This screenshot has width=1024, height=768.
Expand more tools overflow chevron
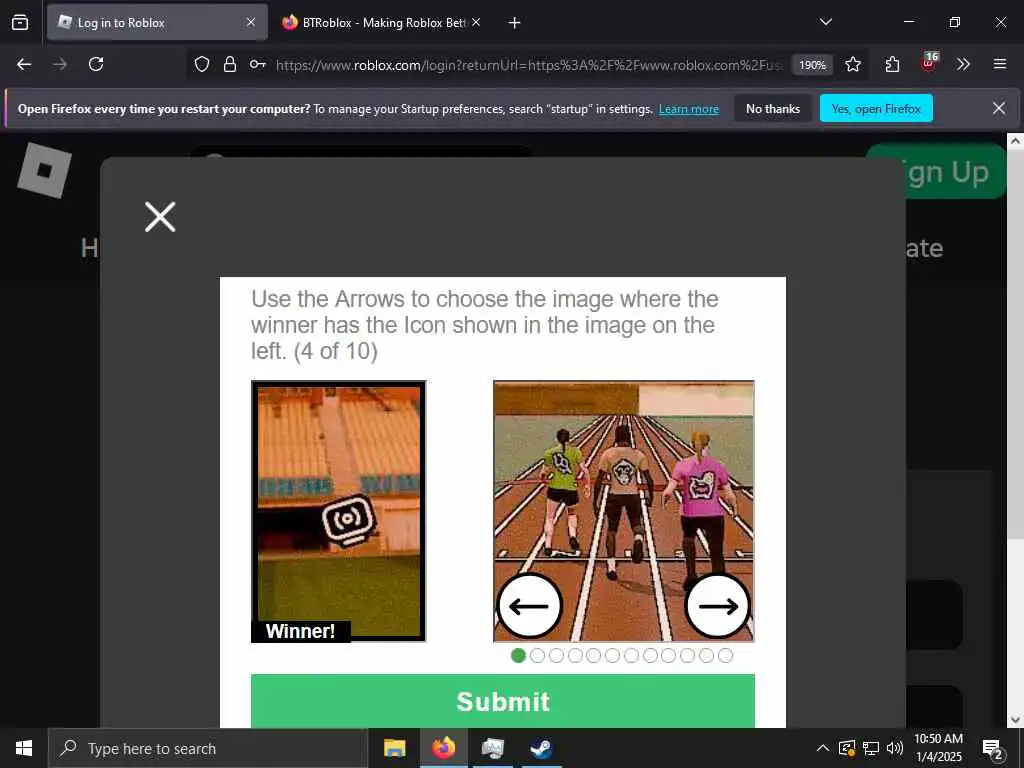963,64
